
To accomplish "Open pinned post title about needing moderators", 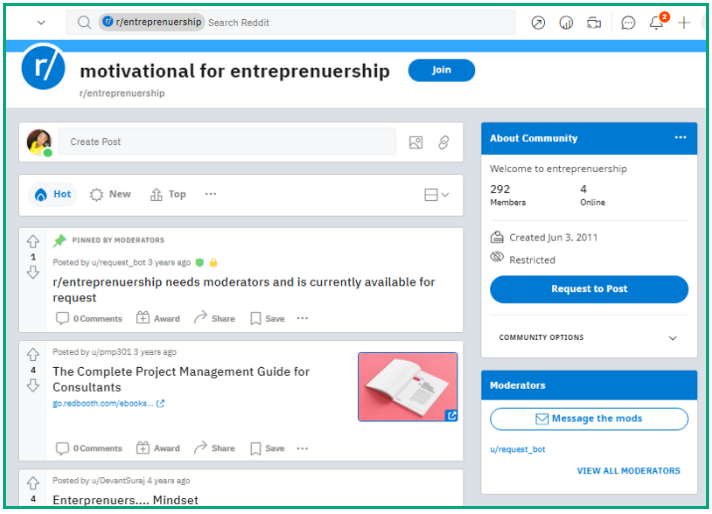I will pyautogui.click(x=244, y=290).
